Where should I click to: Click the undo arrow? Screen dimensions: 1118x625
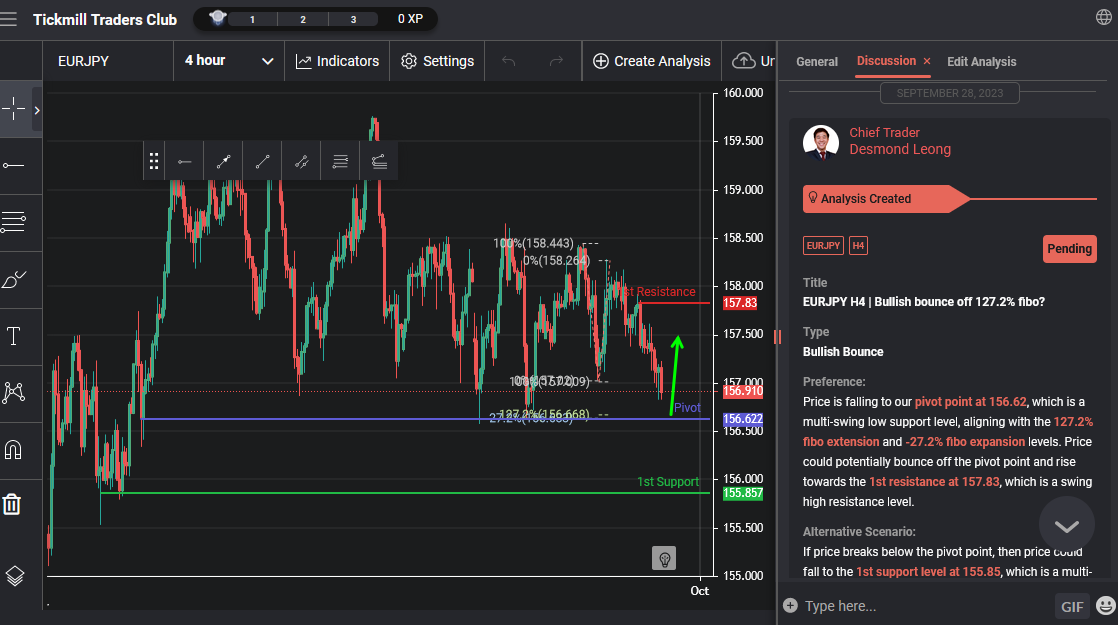tap(508, 61)
